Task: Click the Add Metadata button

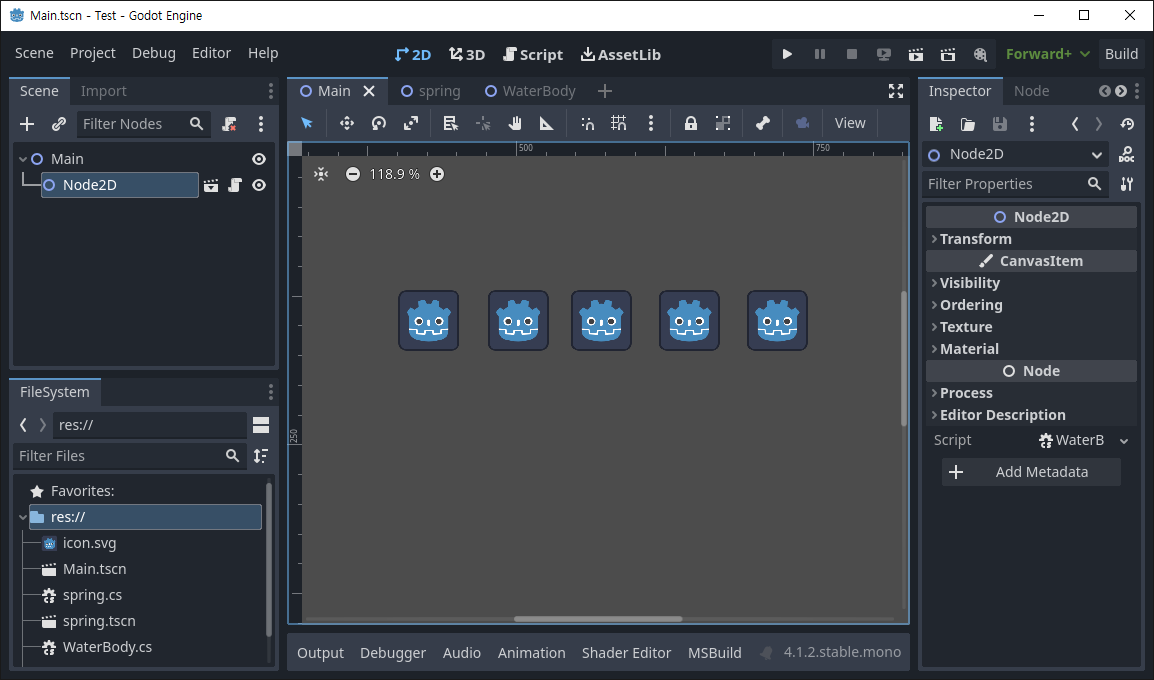Action: pyautogui.click(x=1031, y=472)
